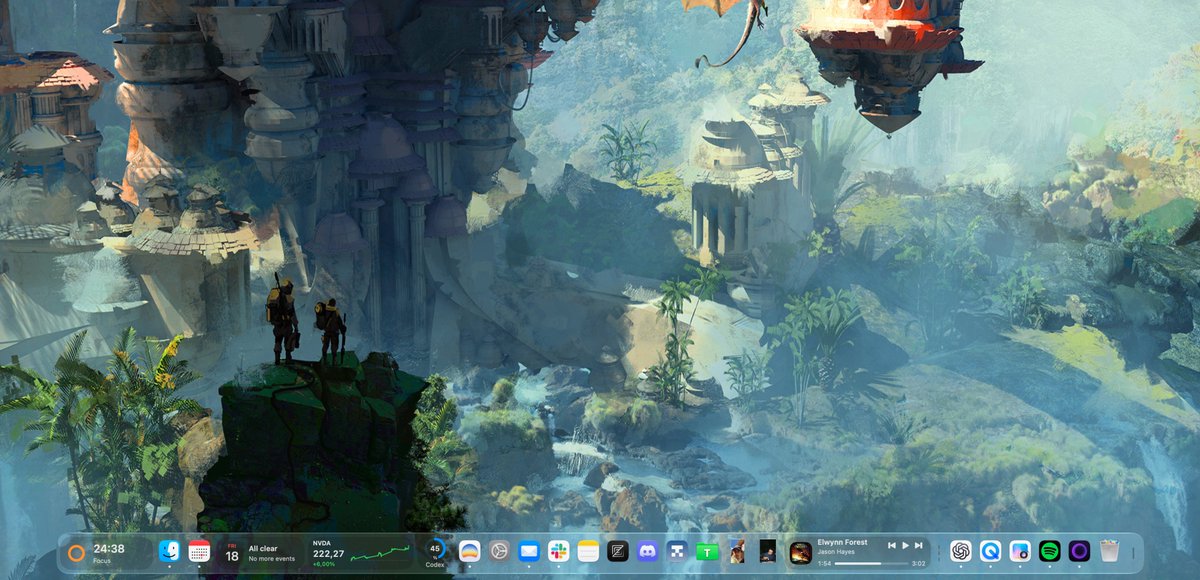Click the 222,27 stock price
The width and height of the screenshot is (1200, 580).
[328, 553]
